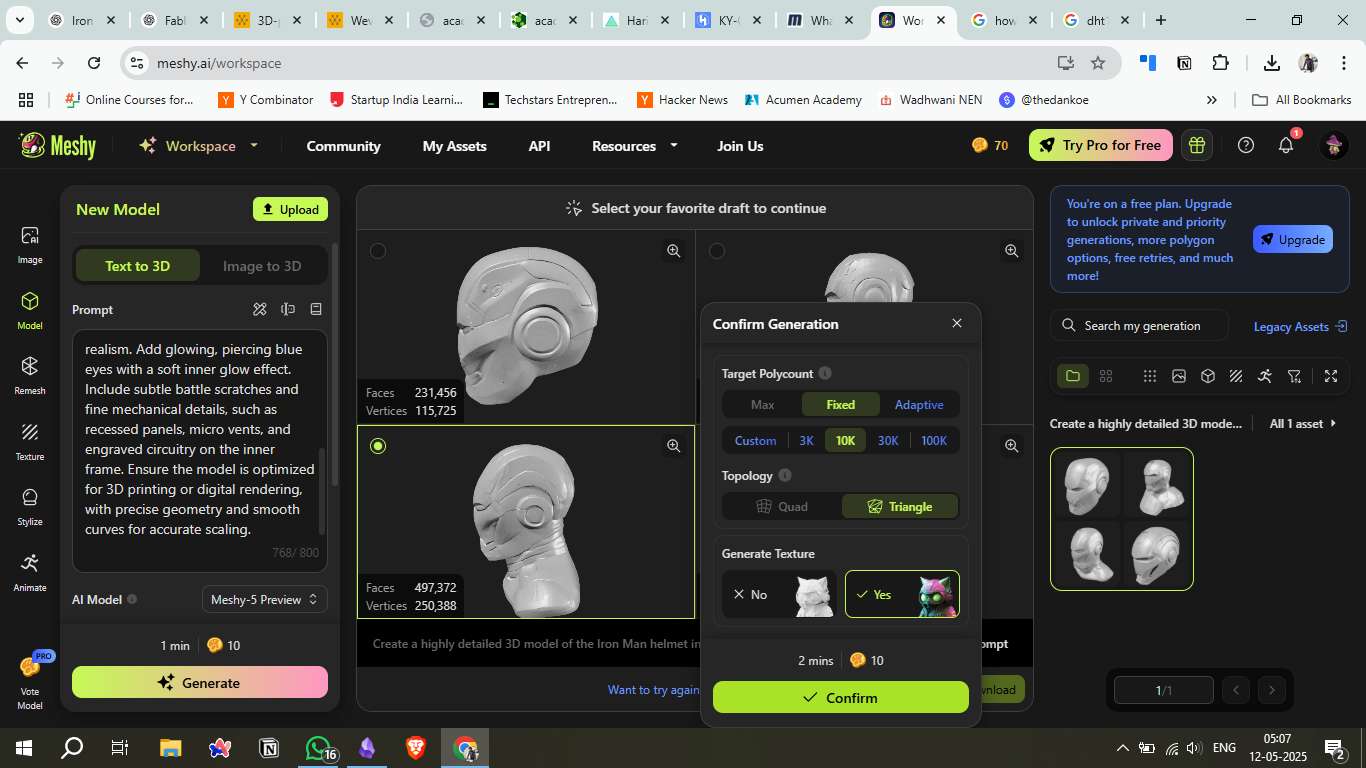1366x768 pixels.
Task: Open the Texture tool in sidebar
Action: [30, 442]
